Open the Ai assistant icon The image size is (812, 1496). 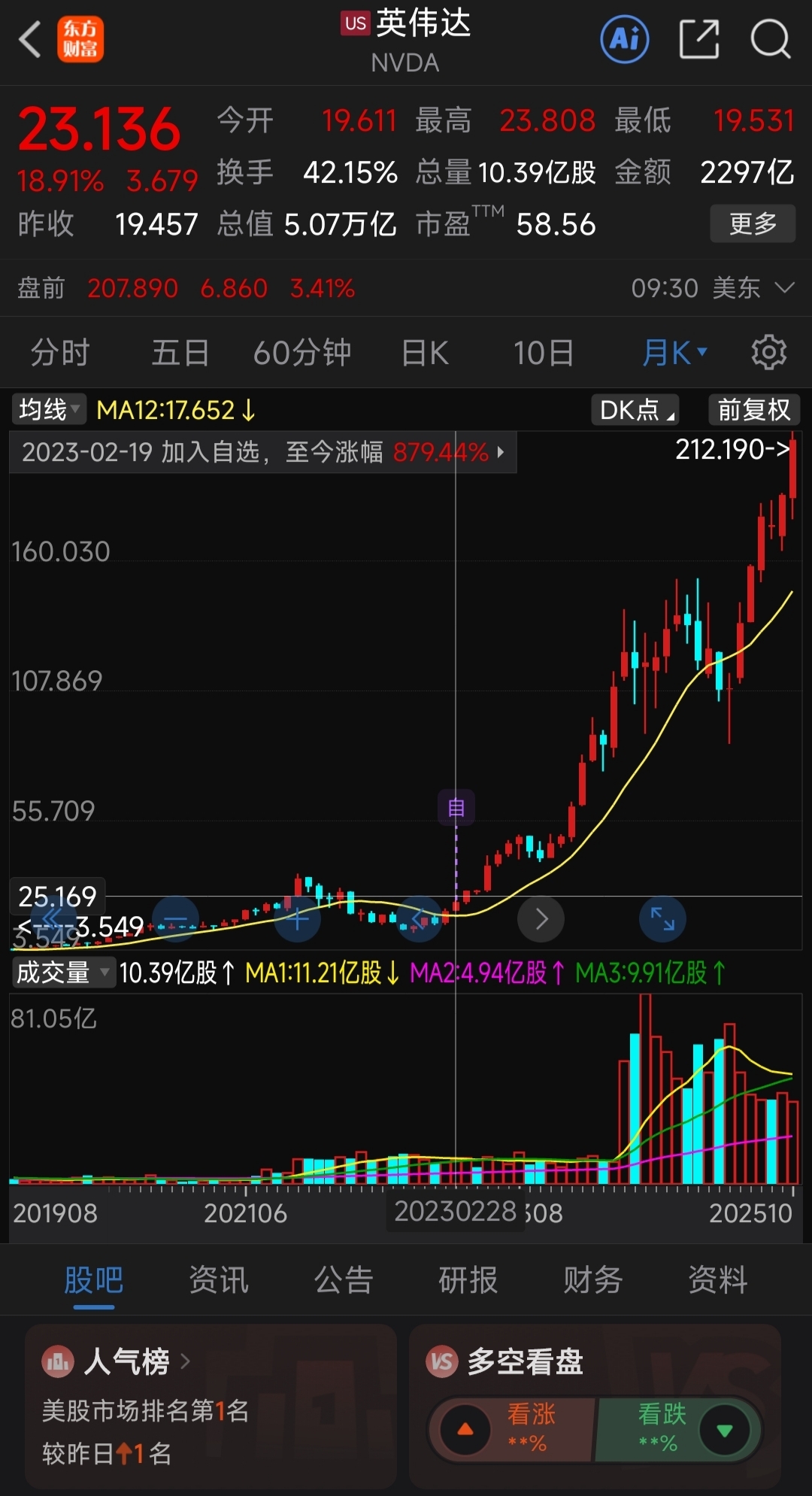tap(624, 38)
